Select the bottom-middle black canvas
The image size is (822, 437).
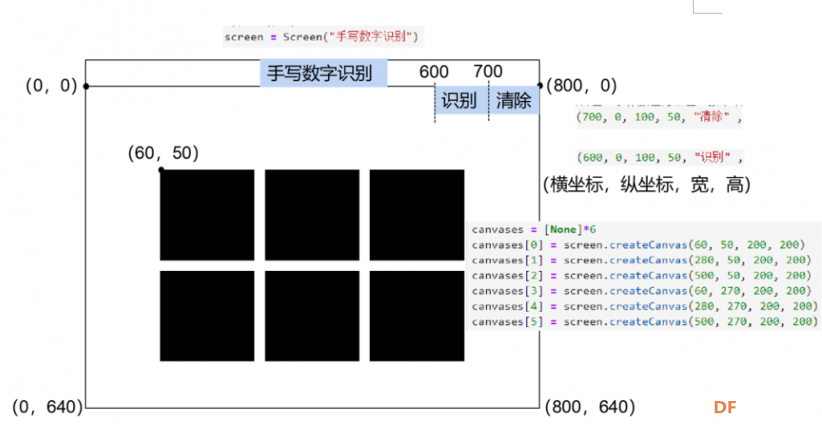312,316
